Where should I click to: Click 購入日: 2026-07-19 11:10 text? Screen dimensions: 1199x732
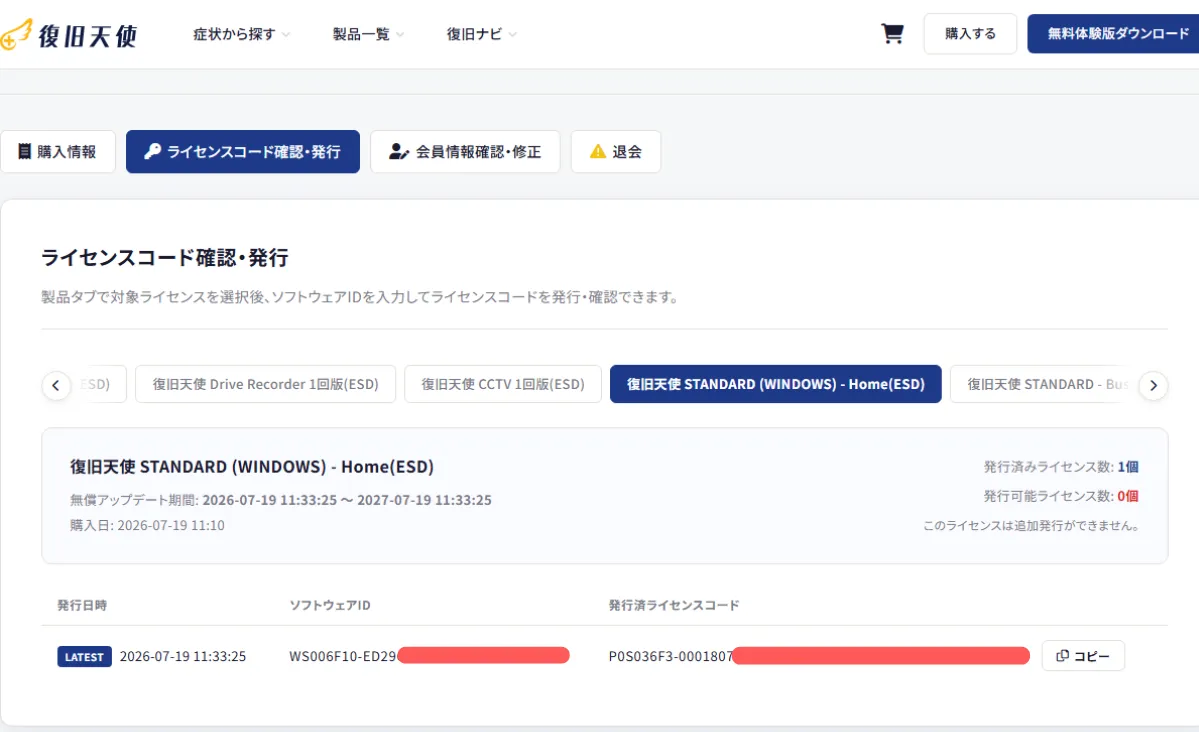pyautogui.click(x=148, y=525)
